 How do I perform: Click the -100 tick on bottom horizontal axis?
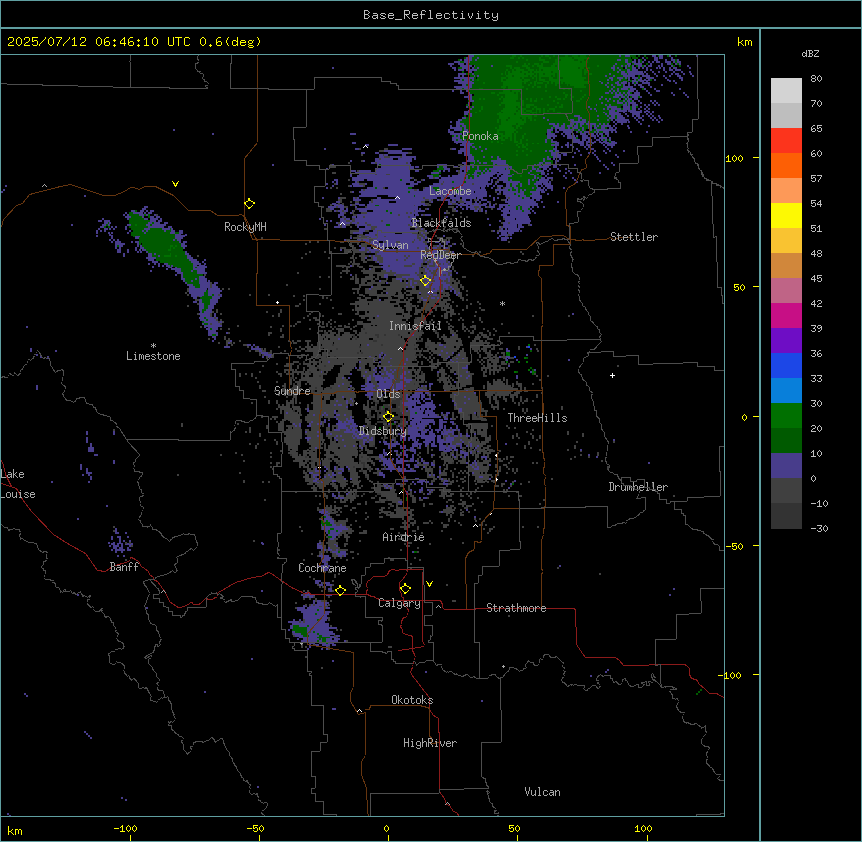[x=126, y=828]
